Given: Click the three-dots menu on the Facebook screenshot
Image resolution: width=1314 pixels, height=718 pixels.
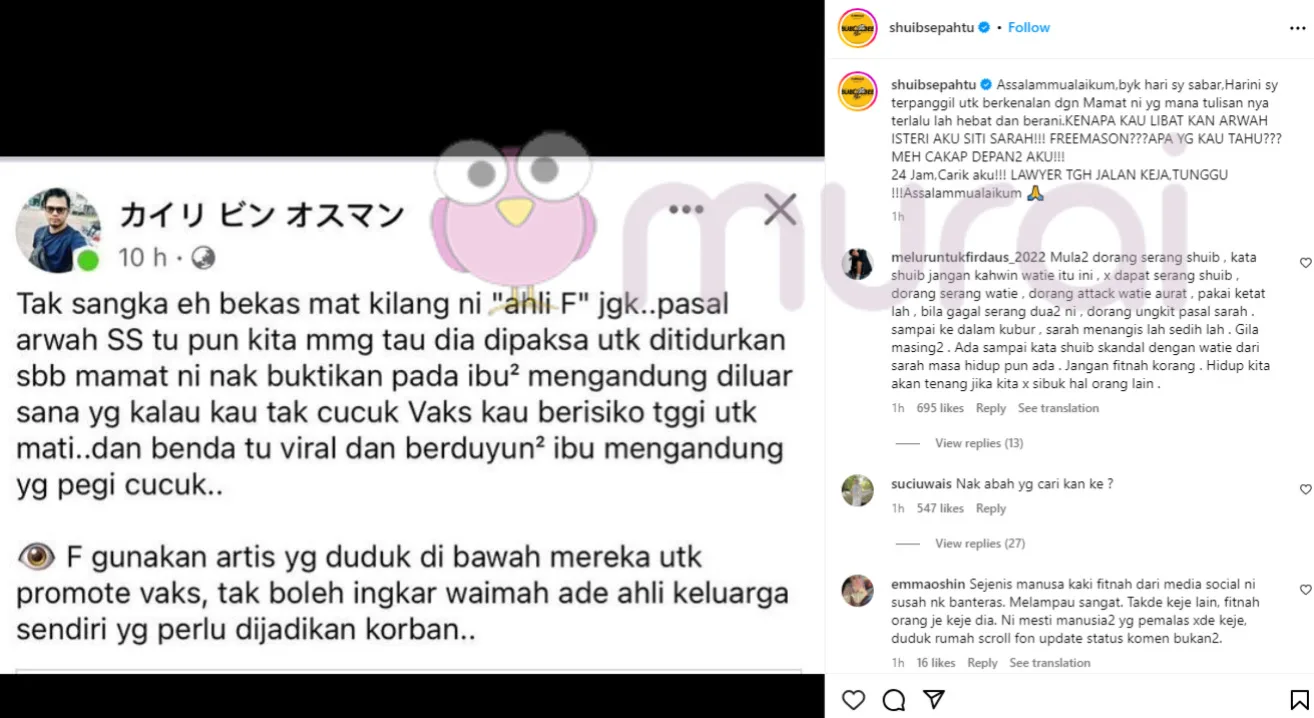Looking at the screenshot, I should pos(686,209).
